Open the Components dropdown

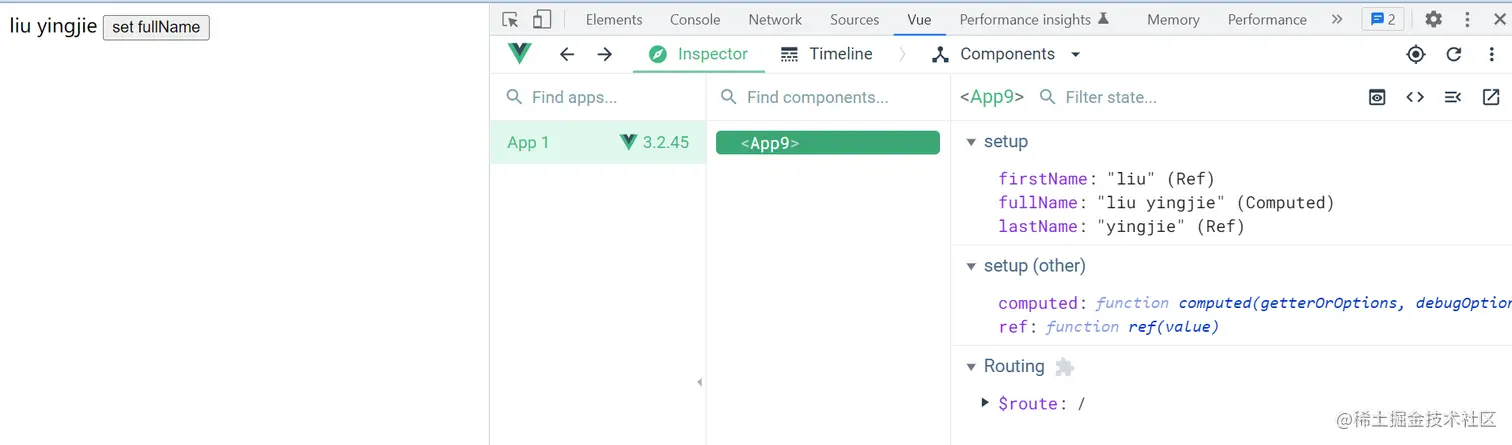(1005, 54)
